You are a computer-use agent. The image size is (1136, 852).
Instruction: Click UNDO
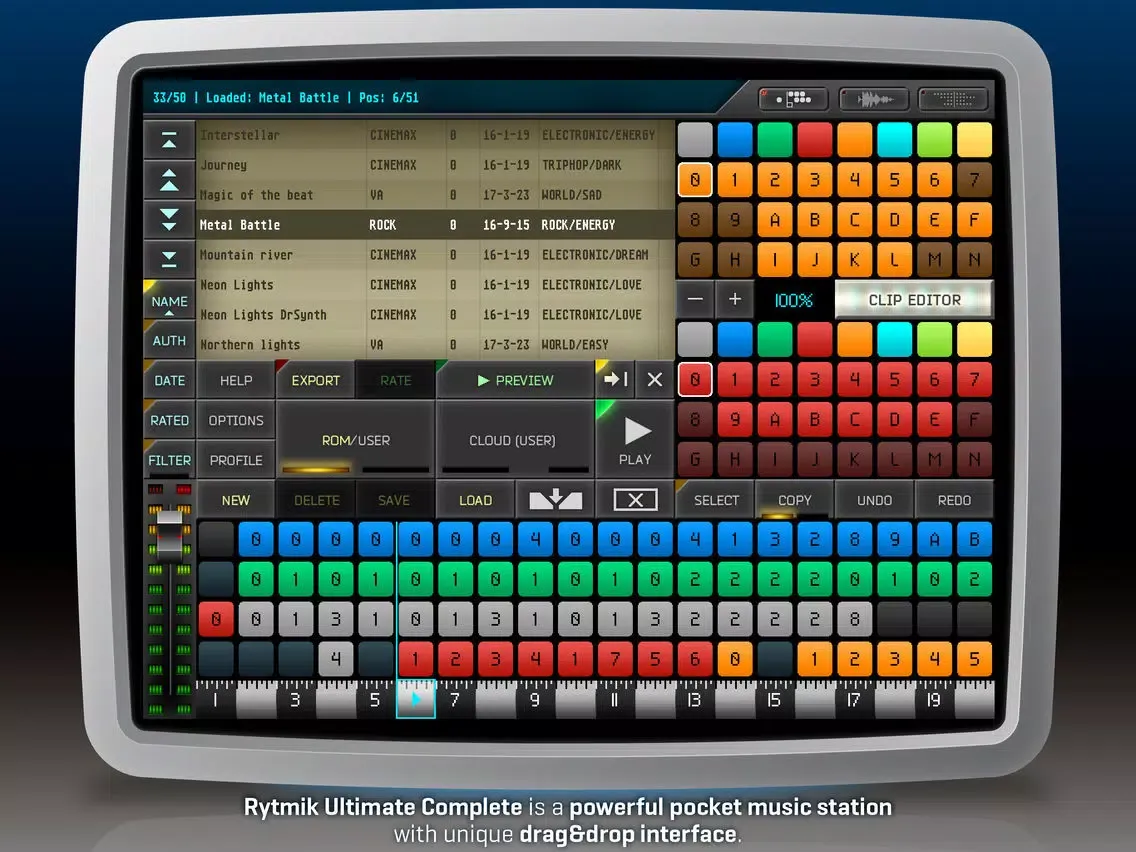click(874, 500)
